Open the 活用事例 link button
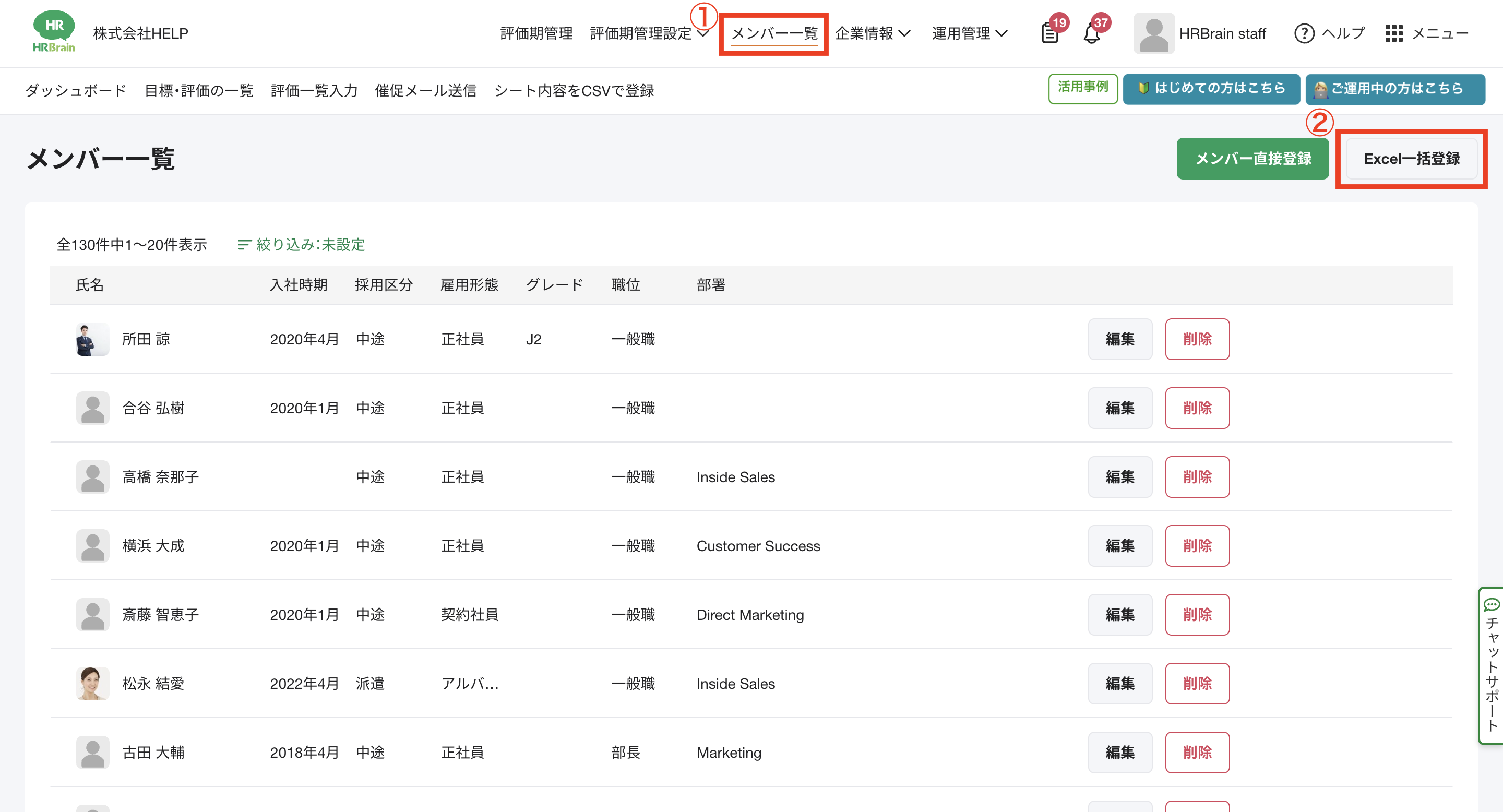The width and height of the screenshot is (1503, 812). coord(1082,88)
